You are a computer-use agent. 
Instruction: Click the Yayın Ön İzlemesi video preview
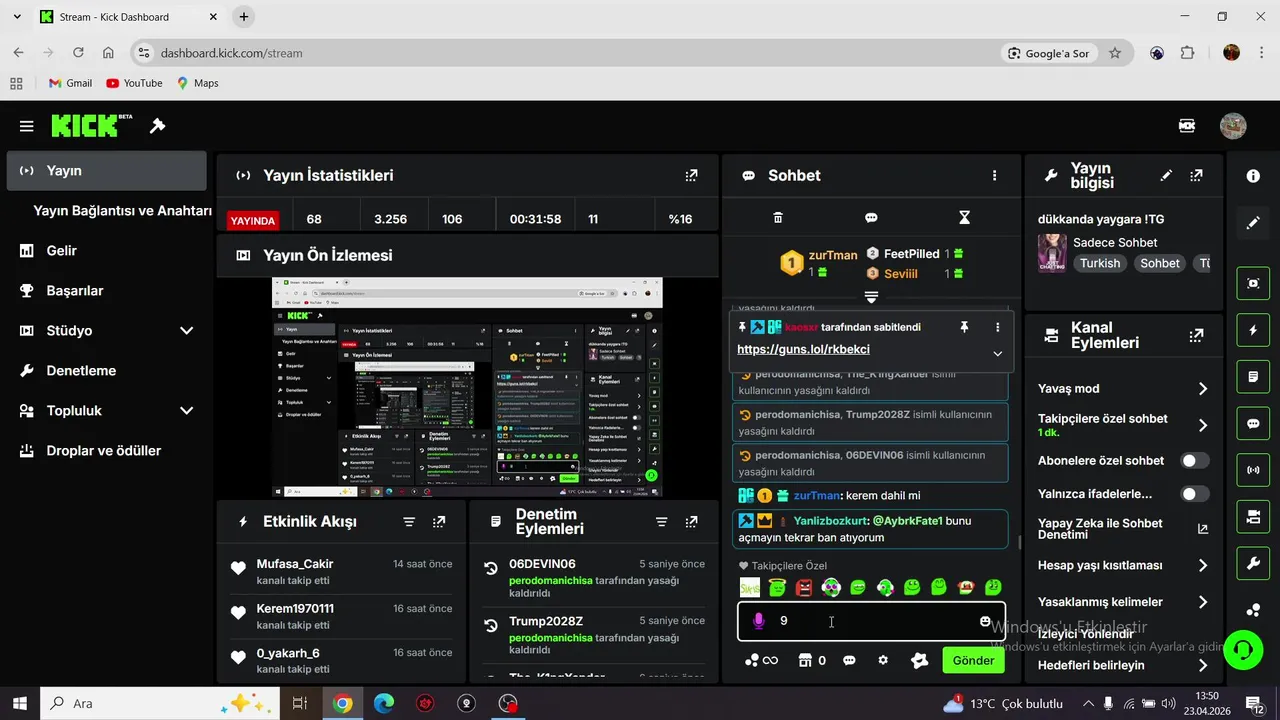click(467, 387)
